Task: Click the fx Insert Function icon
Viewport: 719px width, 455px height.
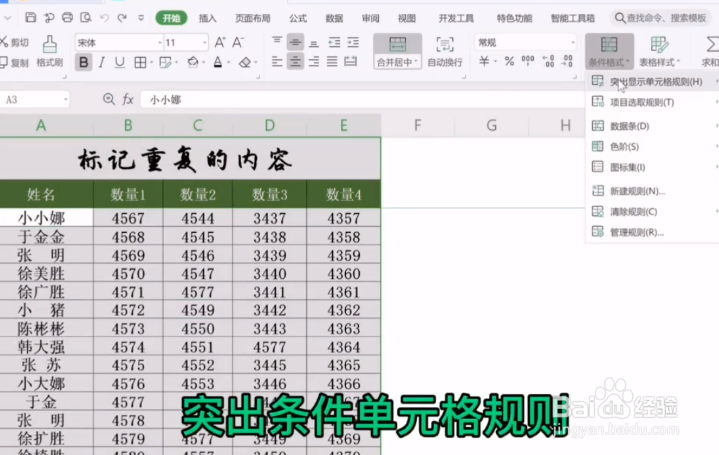Action: coord(128,99)
